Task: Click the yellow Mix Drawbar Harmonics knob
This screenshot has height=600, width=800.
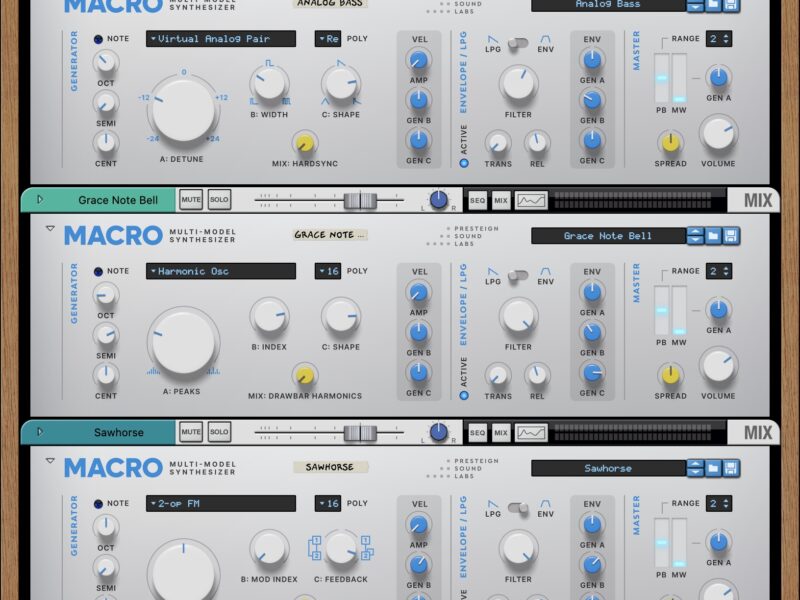Action: [x=305, y=376]
